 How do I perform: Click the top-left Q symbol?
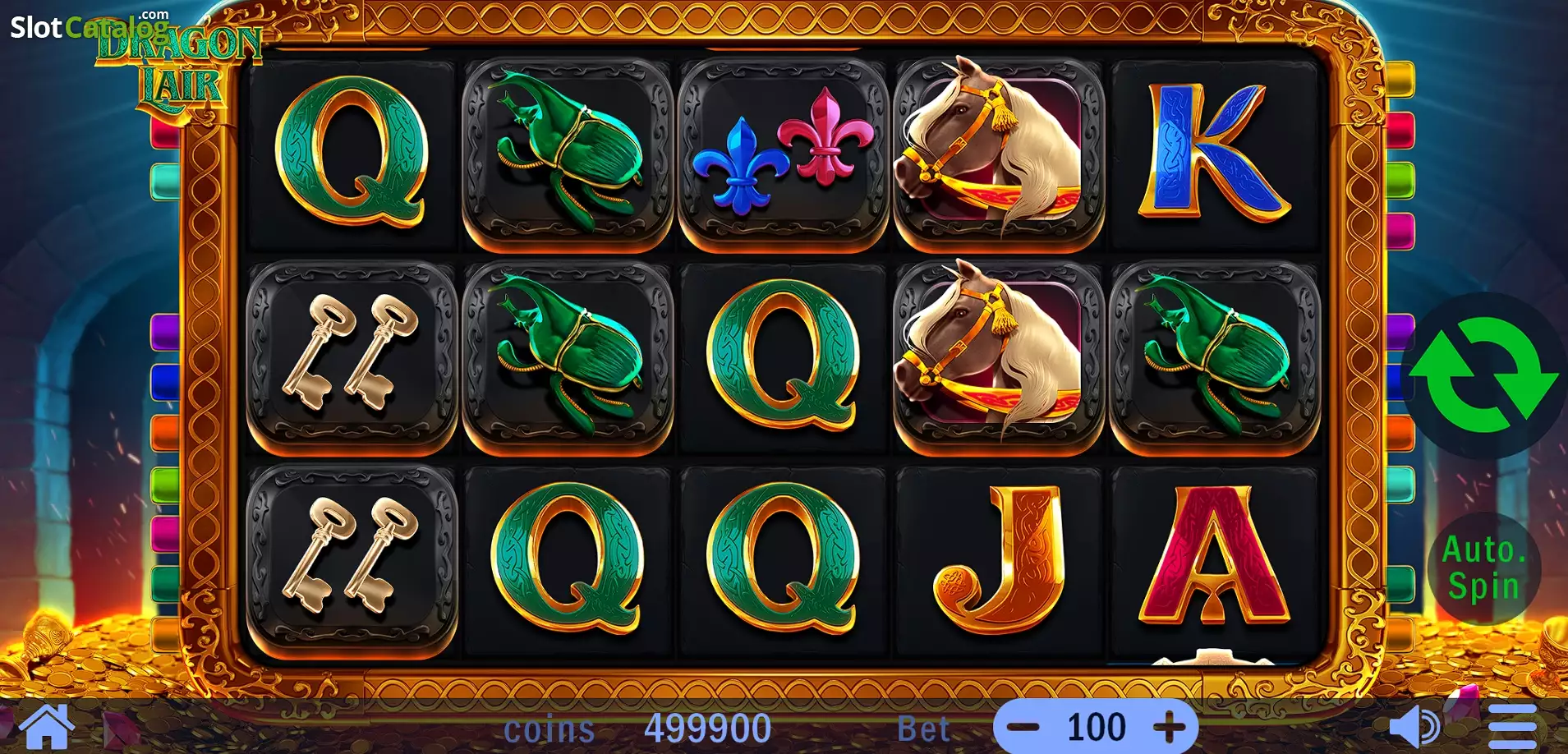[x=352, y=153]
